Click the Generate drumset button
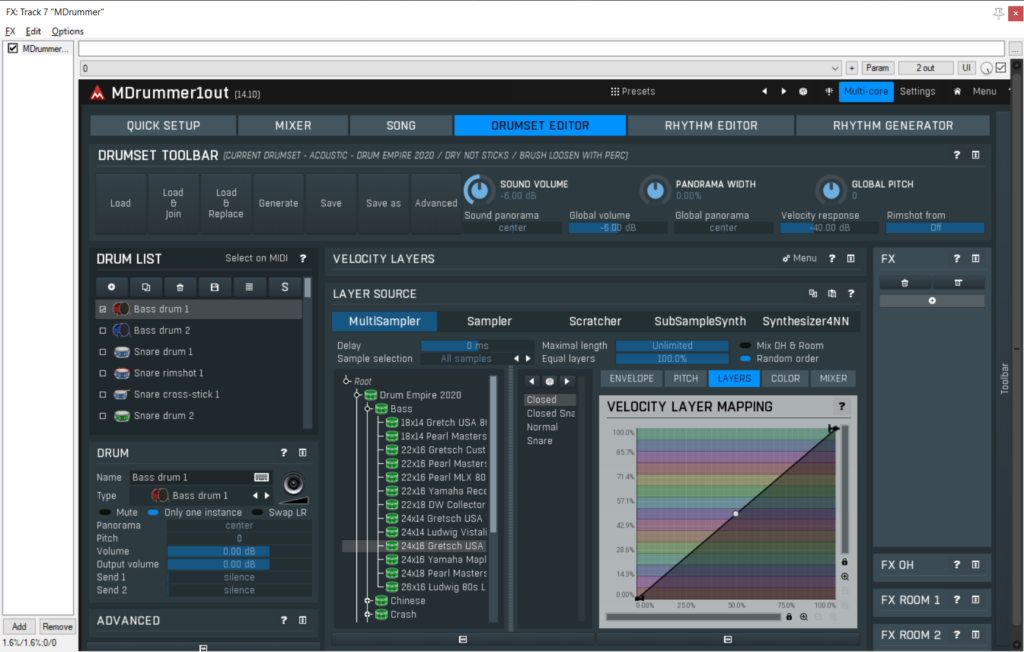 [278, 203]
